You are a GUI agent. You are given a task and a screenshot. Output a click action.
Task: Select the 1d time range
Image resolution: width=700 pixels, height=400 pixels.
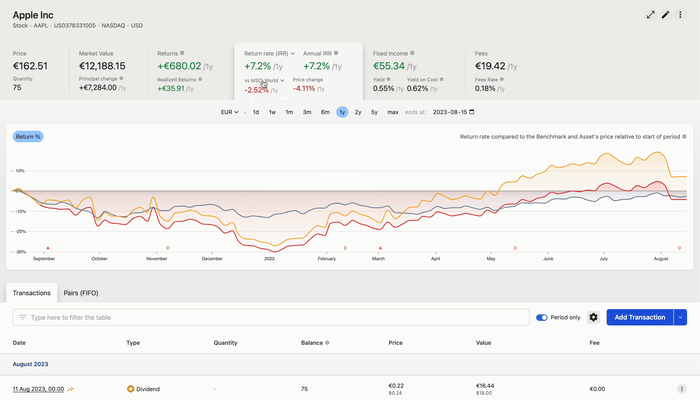256,112
